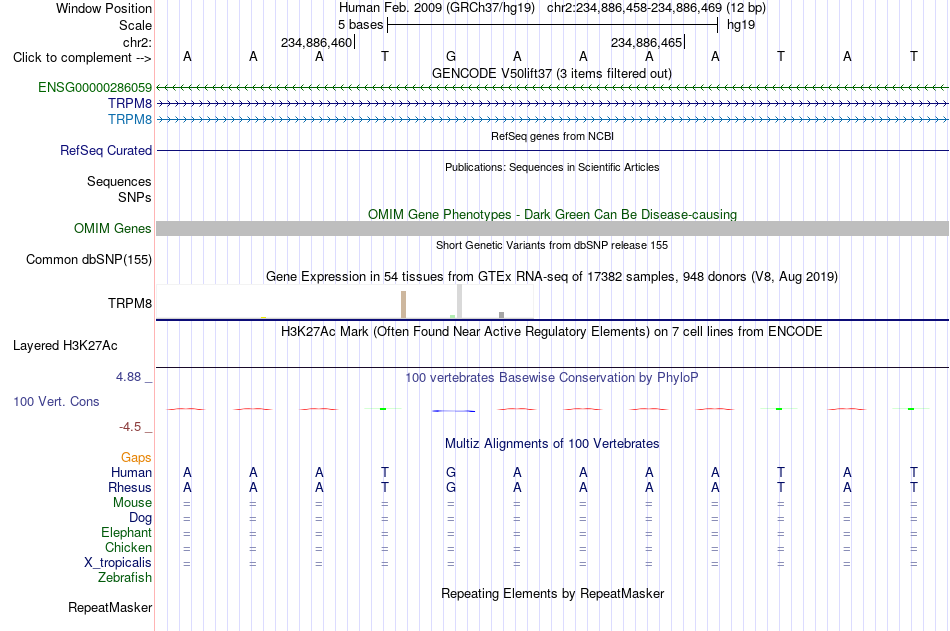Click 'Short Genetic Variants from dbSNP release 155'
Viewport: 950px width, 631px height.
coord(552,245)
